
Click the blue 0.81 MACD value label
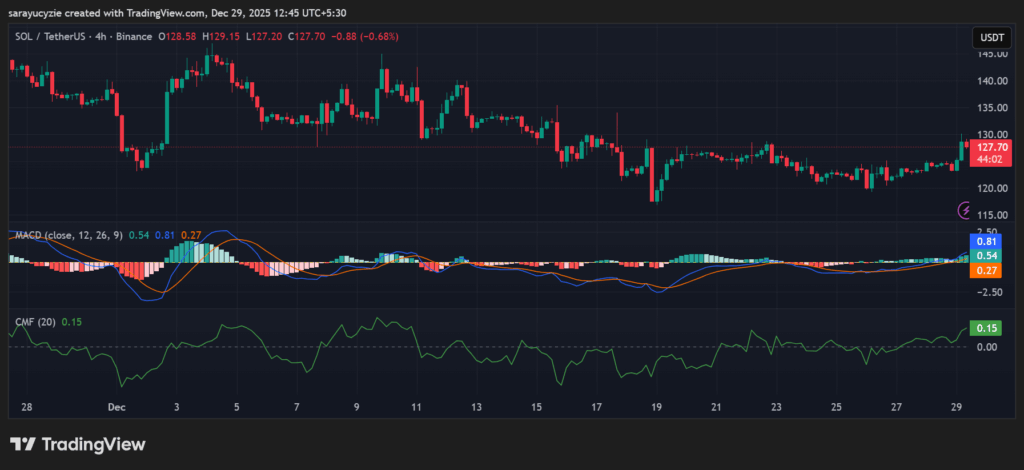point(986,241)
